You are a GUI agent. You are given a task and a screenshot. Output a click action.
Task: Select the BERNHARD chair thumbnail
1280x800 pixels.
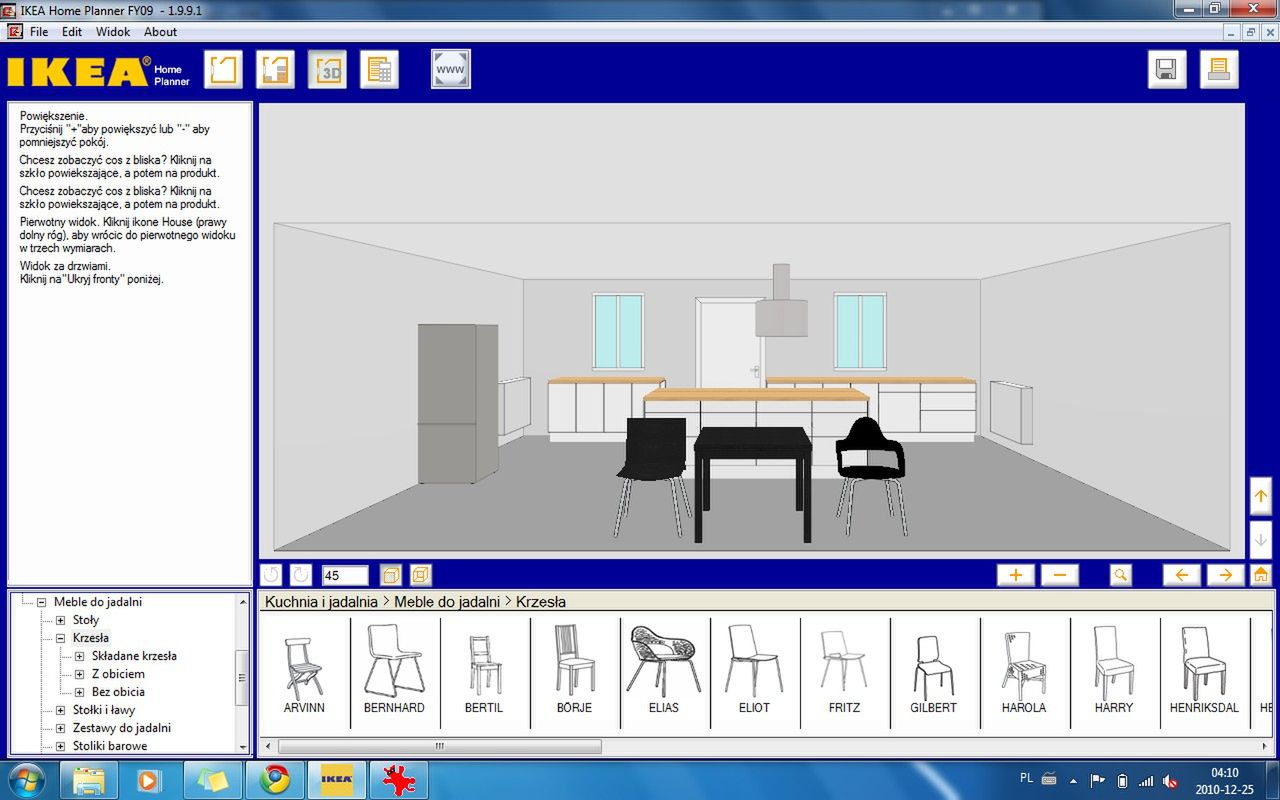394,674
